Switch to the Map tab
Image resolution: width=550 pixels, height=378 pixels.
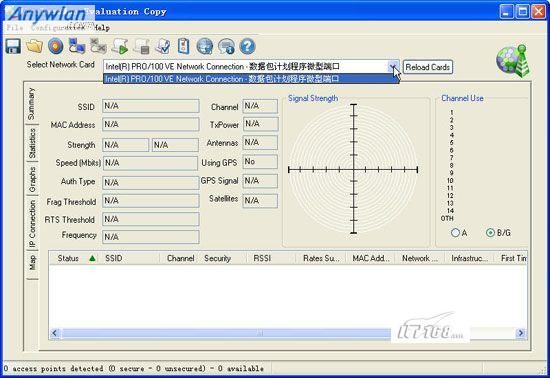click(32, 262)
